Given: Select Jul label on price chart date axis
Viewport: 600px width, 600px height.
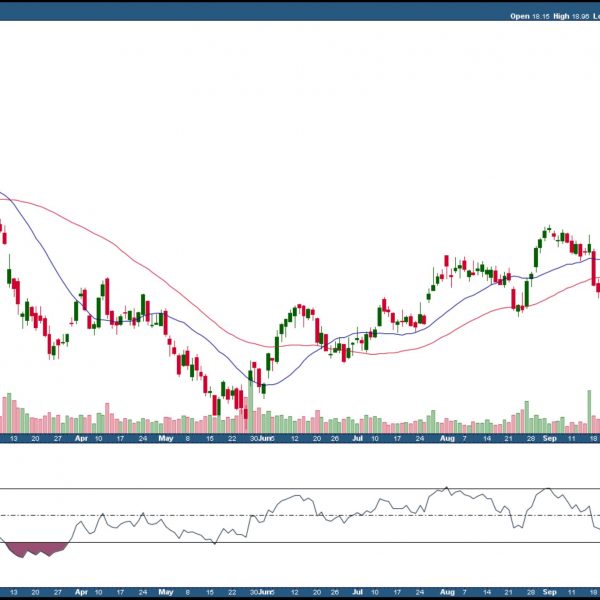Looking at the screenshot, I should (x=357, y=439).
